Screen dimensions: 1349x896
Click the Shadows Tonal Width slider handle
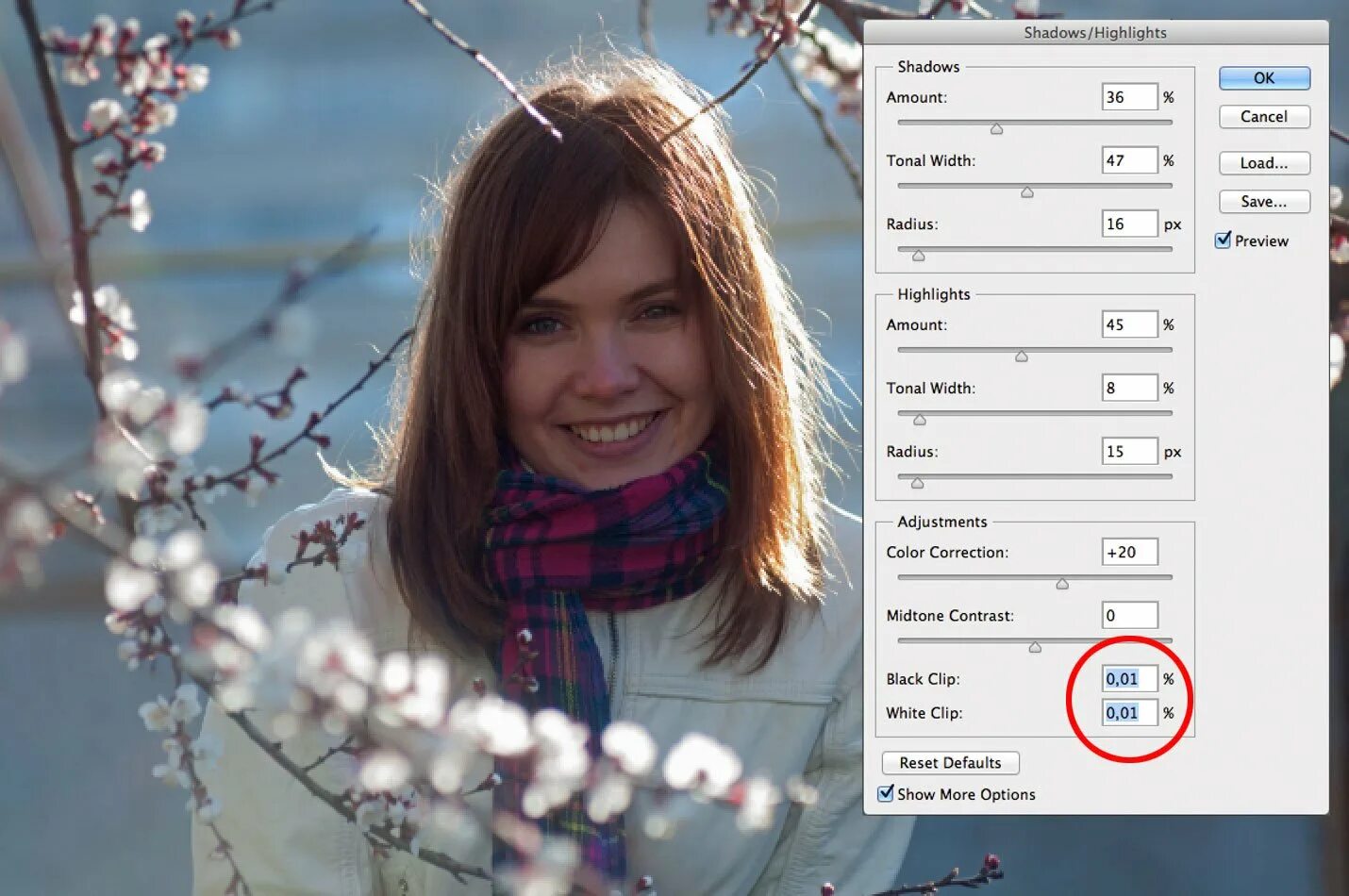click(1027, 192)
